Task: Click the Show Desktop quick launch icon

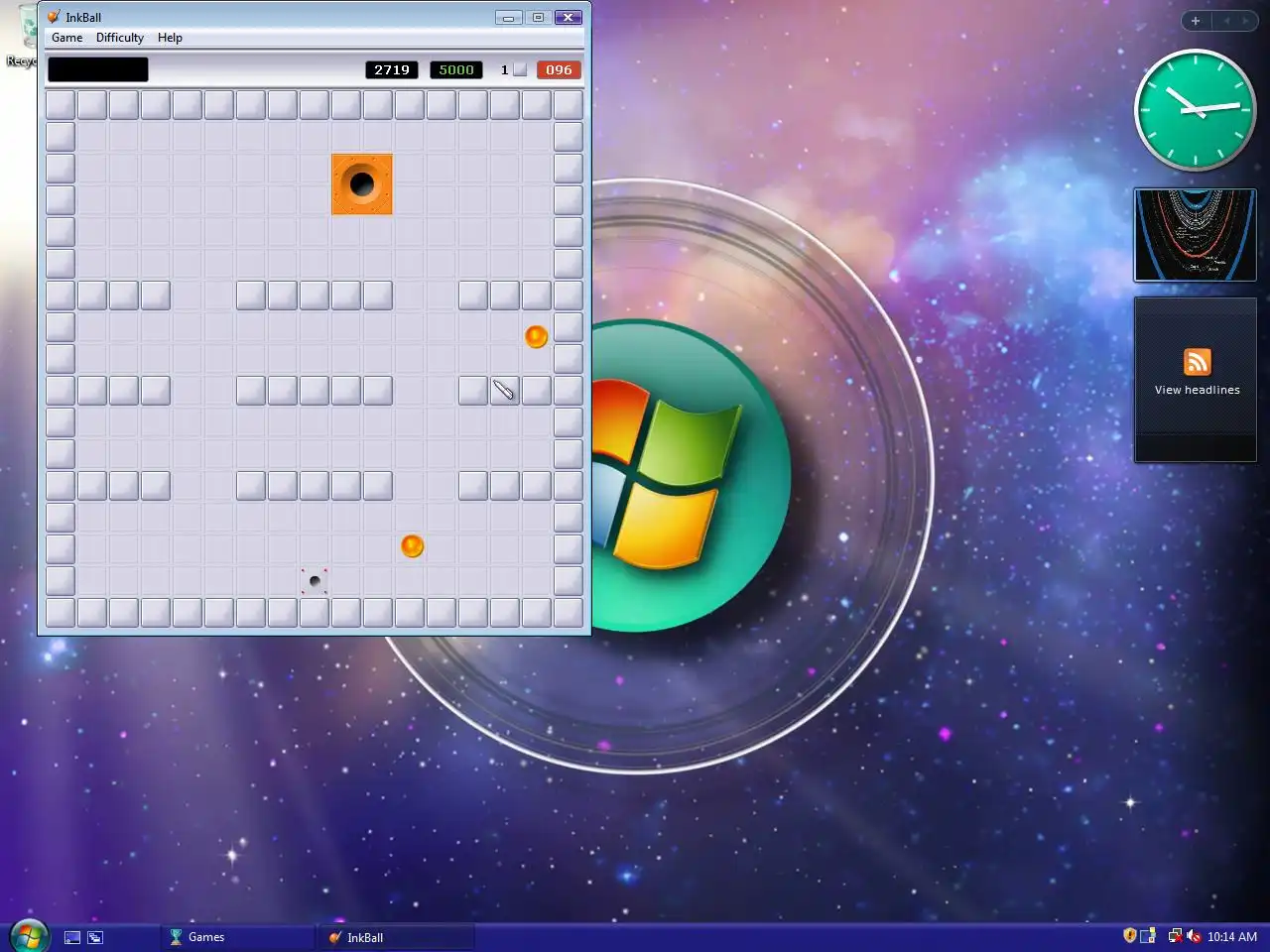Action: pyautogui.click(x=72, y=937)
